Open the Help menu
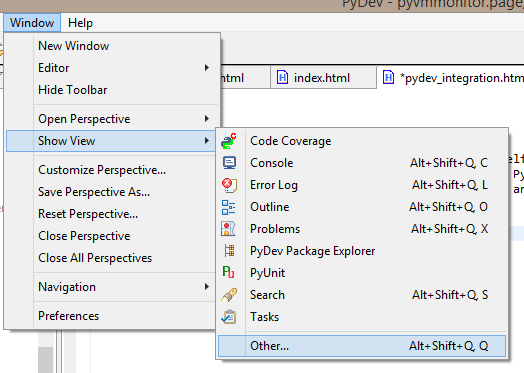 [80, 23]
